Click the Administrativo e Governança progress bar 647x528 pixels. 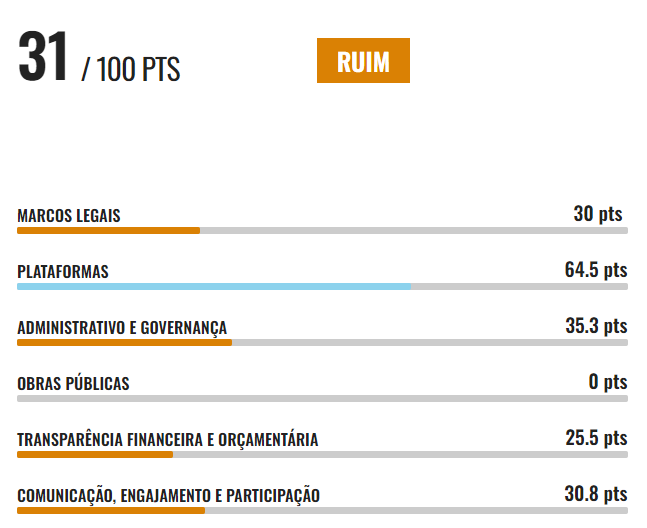click(x=322, y=343)
